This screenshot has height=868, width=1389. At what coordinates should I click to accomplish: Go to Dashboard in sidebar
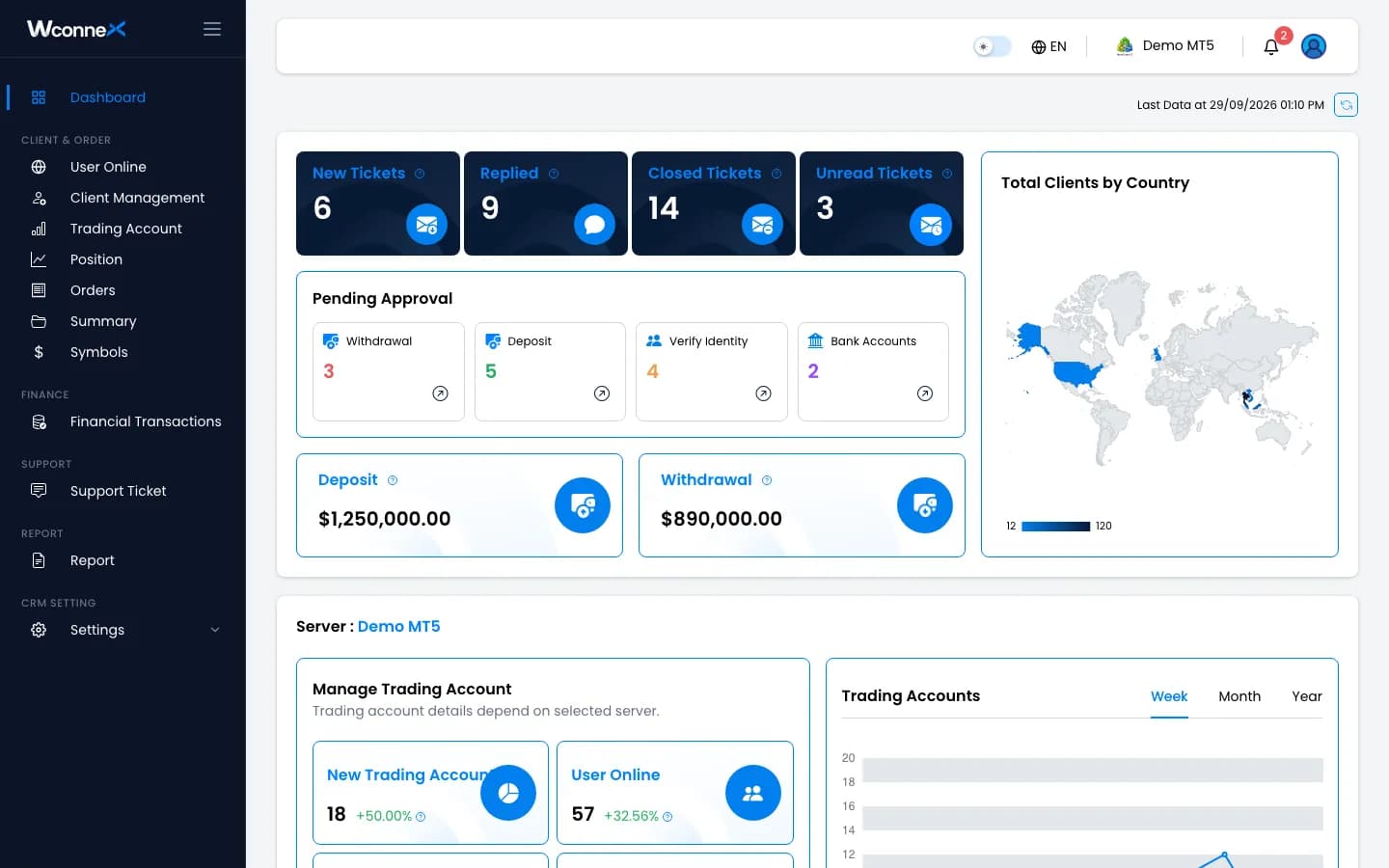click(108, 97)
